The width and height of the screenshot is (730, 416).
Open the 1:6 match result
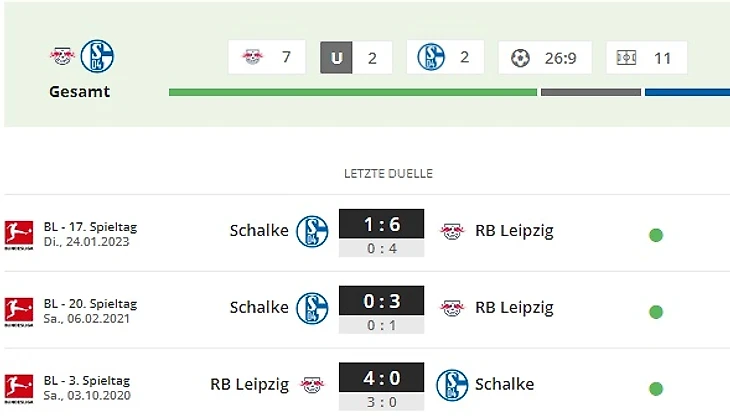[x=381, y=225]
